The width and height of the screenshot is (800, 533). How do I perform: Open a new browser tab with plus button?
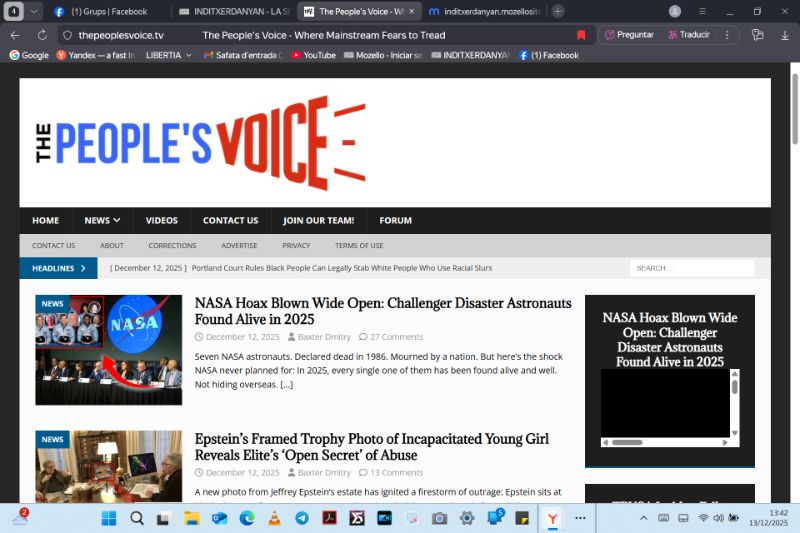pyautogui.click(x=558, y=11)
